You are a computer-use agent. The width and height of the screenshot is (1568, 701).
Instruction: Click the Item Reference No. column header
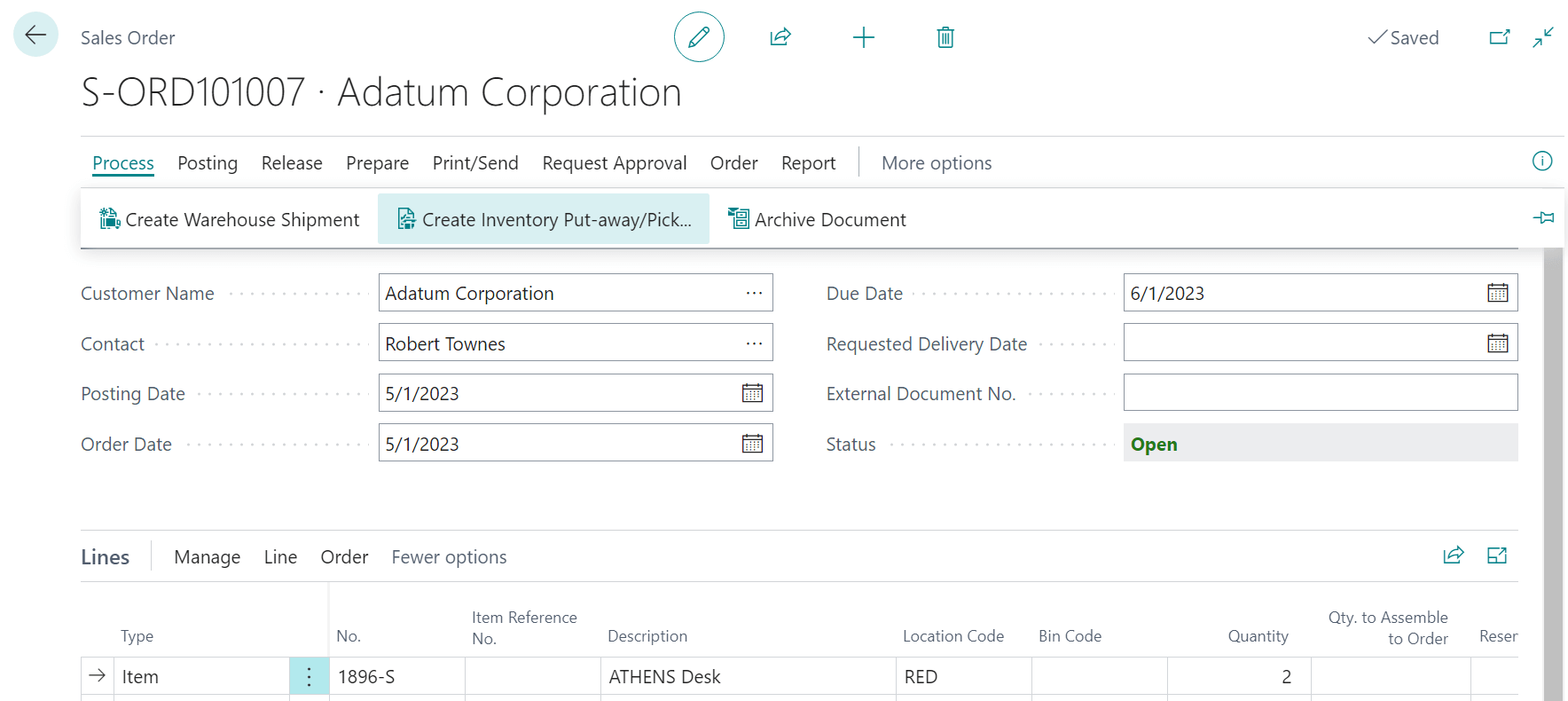[x=524, y=628]
